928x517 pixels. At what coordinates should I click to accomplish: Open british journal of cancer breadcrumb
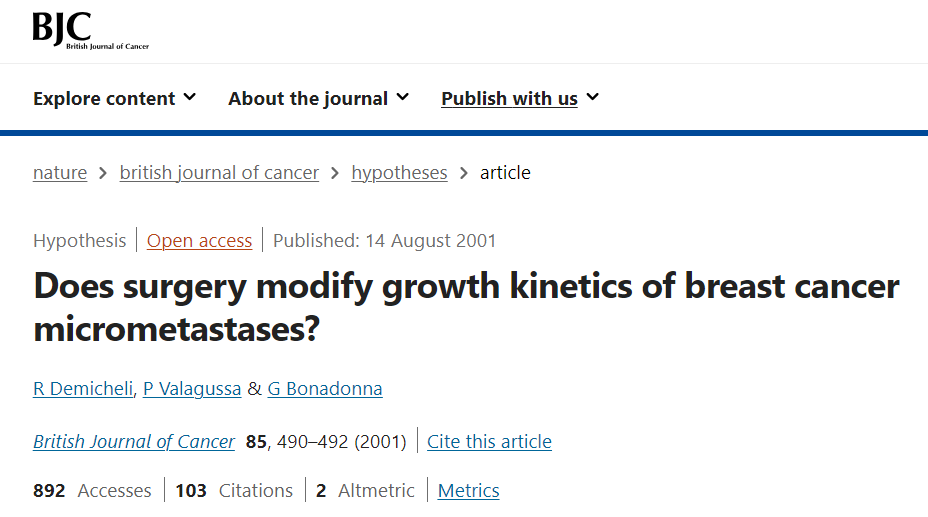[219, 172]
